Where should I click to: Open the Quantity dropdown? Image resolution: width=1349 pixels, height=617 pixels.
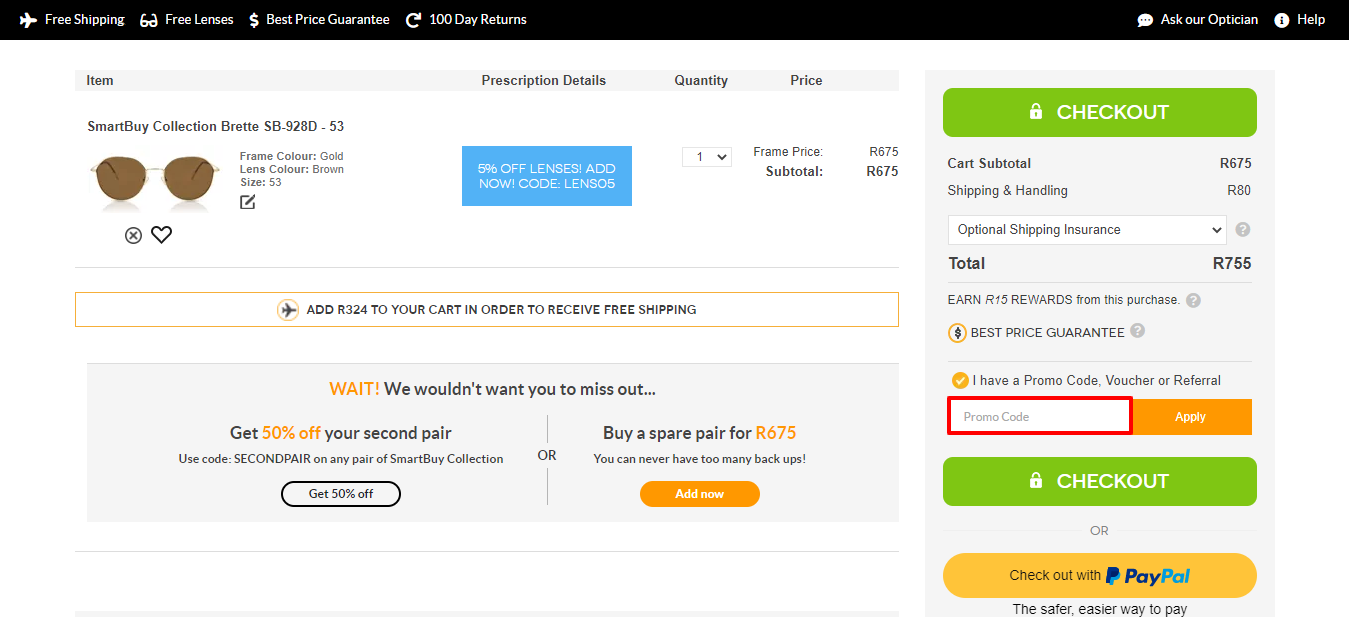707,157
